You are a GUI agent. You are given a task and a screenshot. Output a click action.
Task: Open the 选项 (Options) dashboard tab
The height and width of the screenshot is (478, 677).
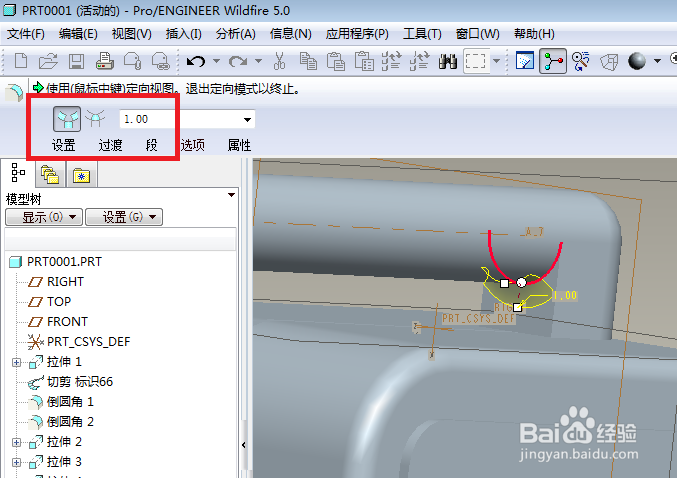click(x=193, y=145)
